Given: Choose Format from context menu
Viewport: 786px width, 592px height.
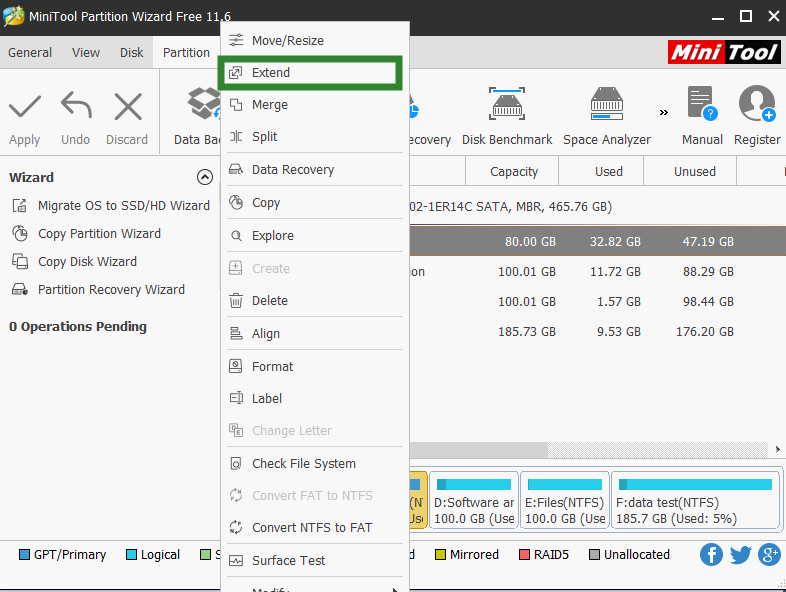Looking at the screenshot, I should pyautogui.click(x=315, y=366).
